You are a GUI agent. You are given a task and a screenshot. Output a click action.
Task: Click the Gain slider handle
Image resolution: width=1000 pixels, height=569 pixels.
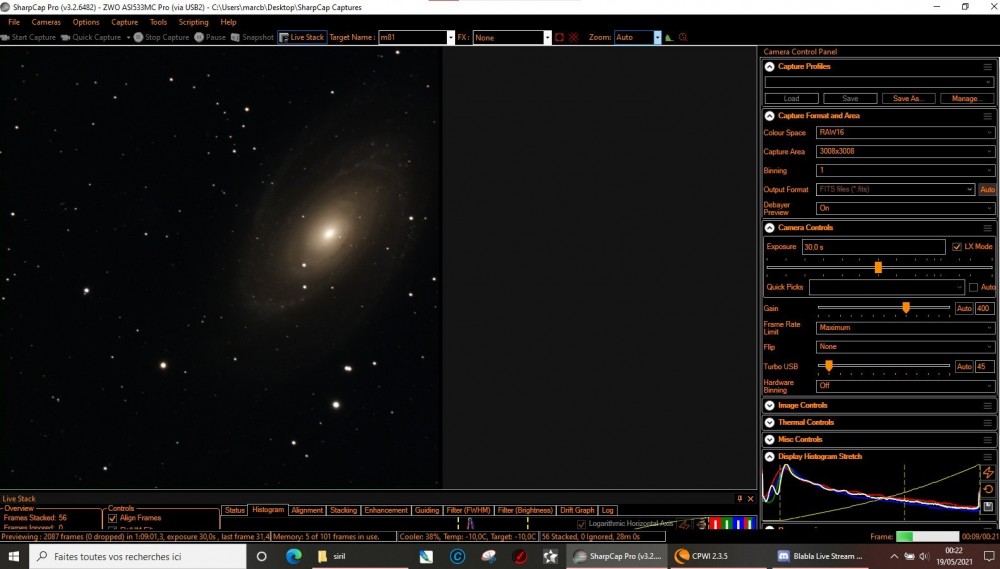pyautogui.click(x=906, y=308)
